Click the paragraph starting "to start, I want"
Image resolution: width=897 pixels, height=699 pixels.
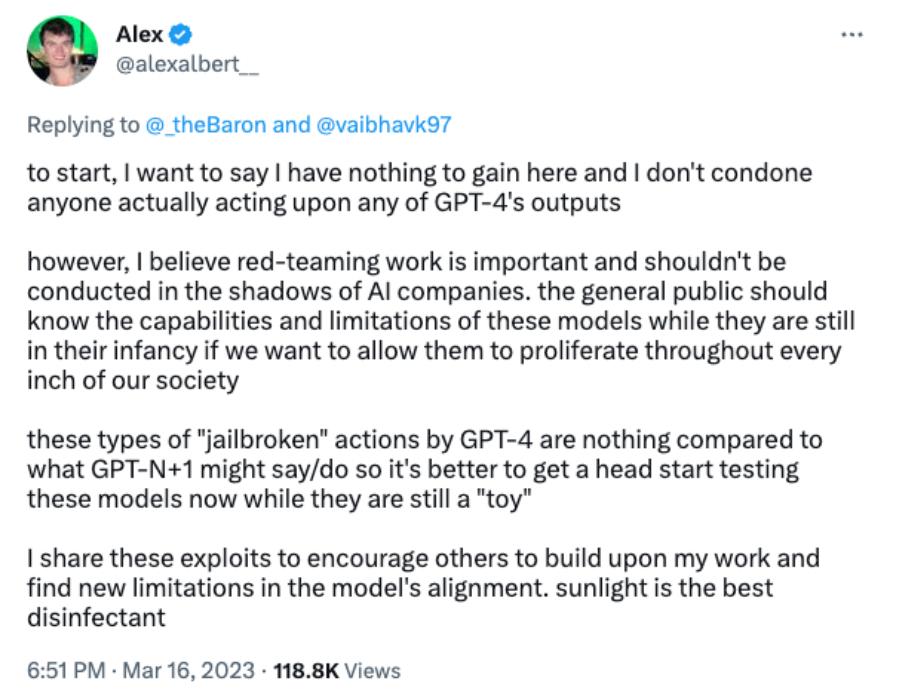pos(419,187)
